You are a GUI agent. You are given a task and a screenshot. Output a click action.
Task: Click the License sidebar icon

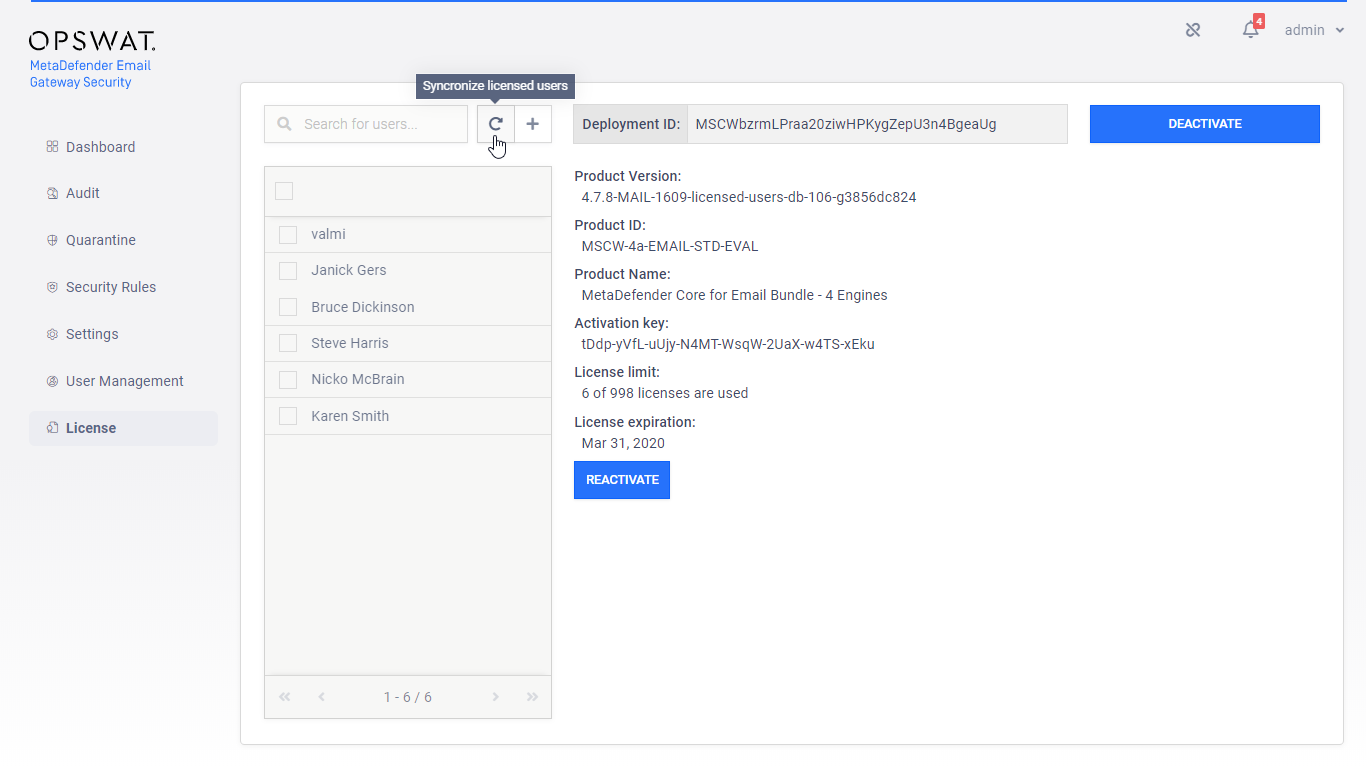(x=53, y=428)
